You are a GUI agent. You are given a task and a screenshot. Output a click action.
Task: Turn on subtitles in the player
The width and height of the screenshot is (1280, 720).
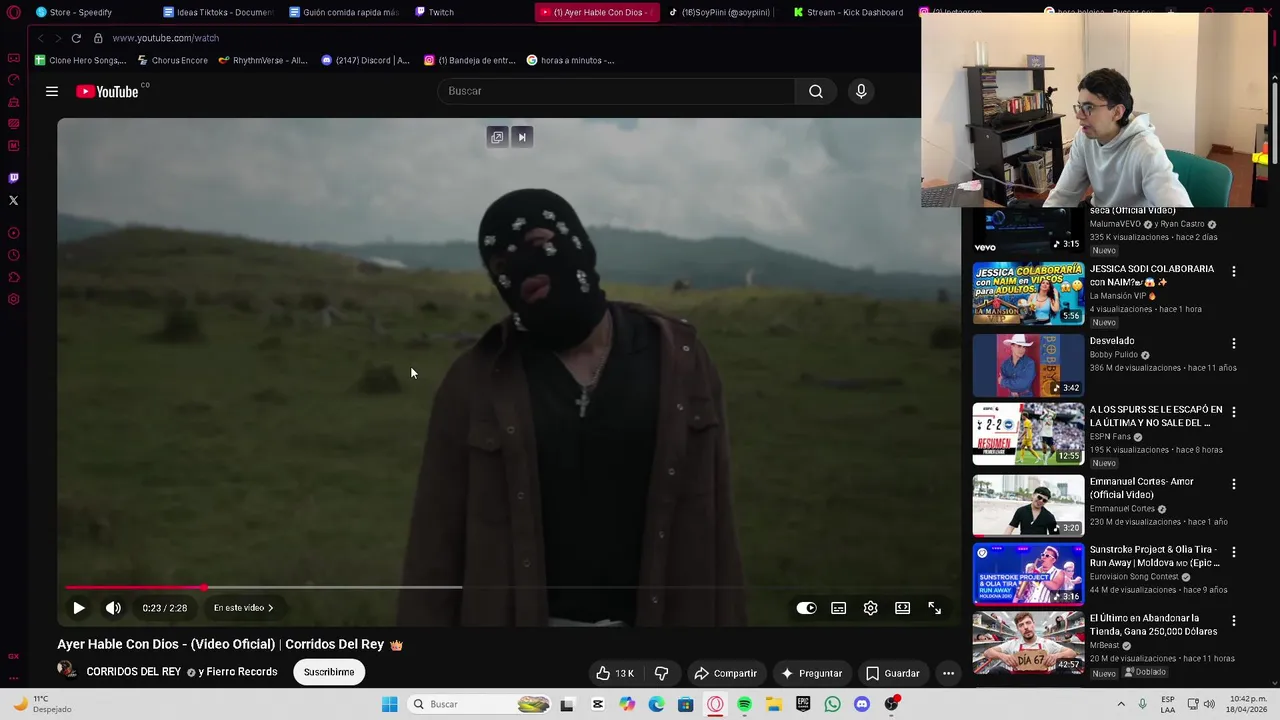click(839, 608)
